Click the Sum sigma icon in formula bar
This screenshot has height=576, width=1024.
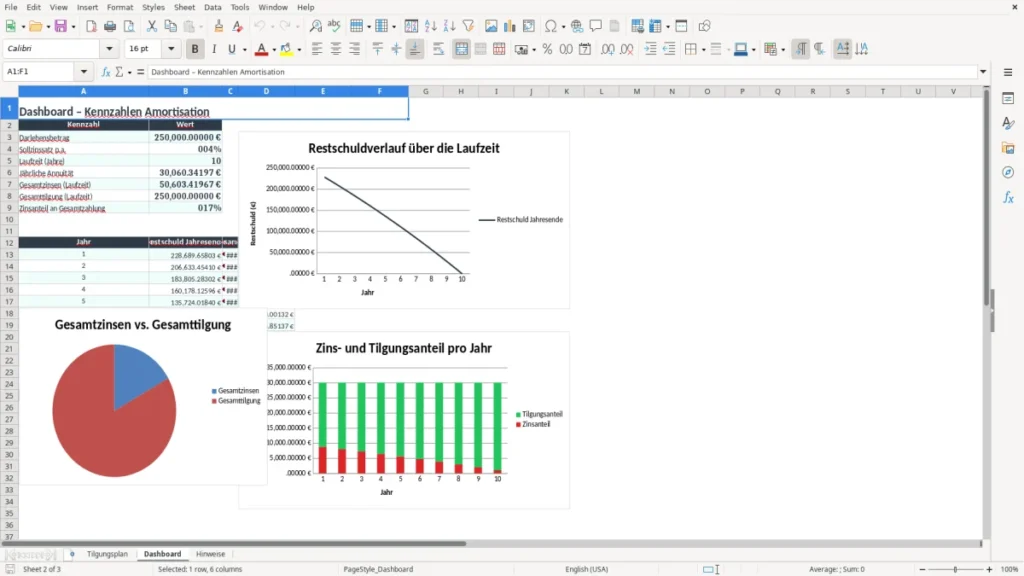point(119,72)
